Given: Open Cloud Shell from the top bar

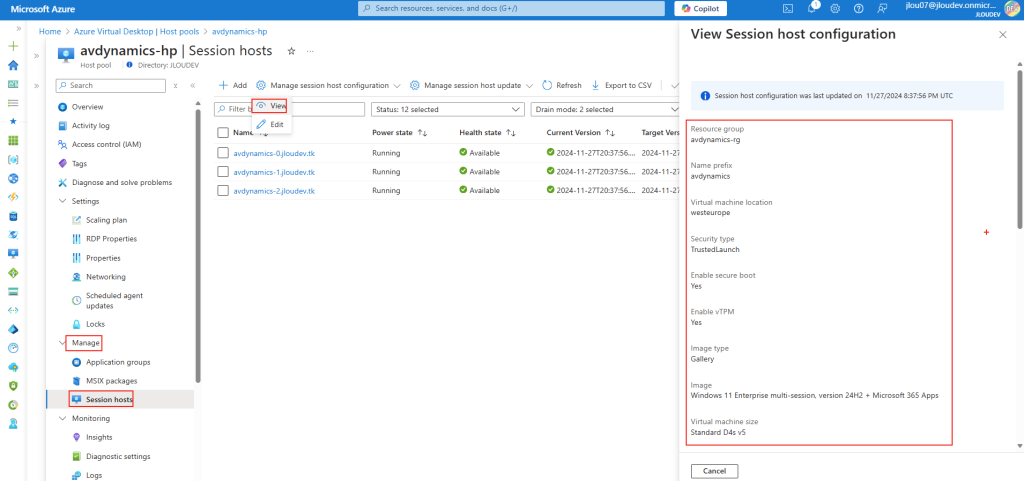Looking at the screenshot, I should 788,8.
